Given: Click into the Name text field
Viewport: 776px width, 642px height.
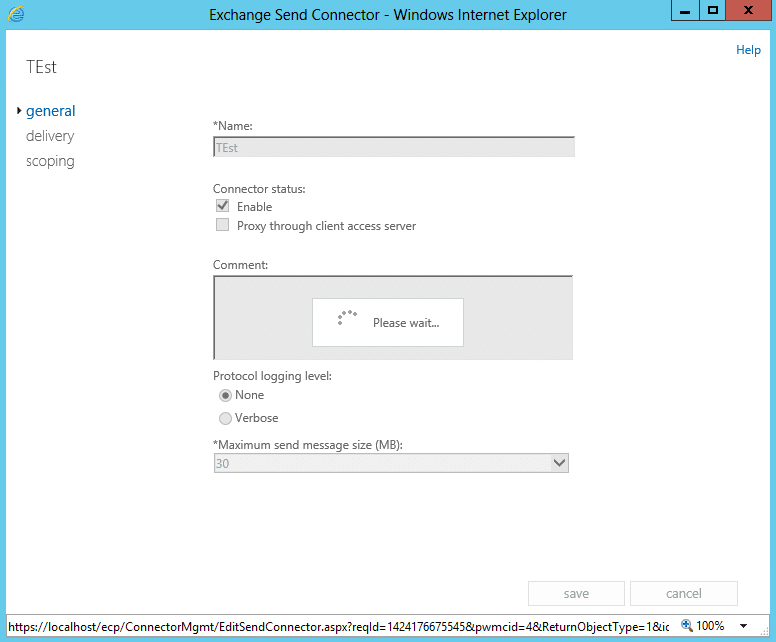Looking at the screenshot, I should (x=394, y=147).
